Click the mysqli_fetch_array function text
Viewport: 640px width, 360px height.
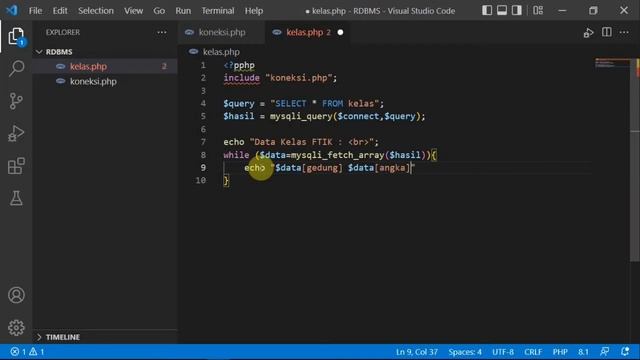[337, 155]
